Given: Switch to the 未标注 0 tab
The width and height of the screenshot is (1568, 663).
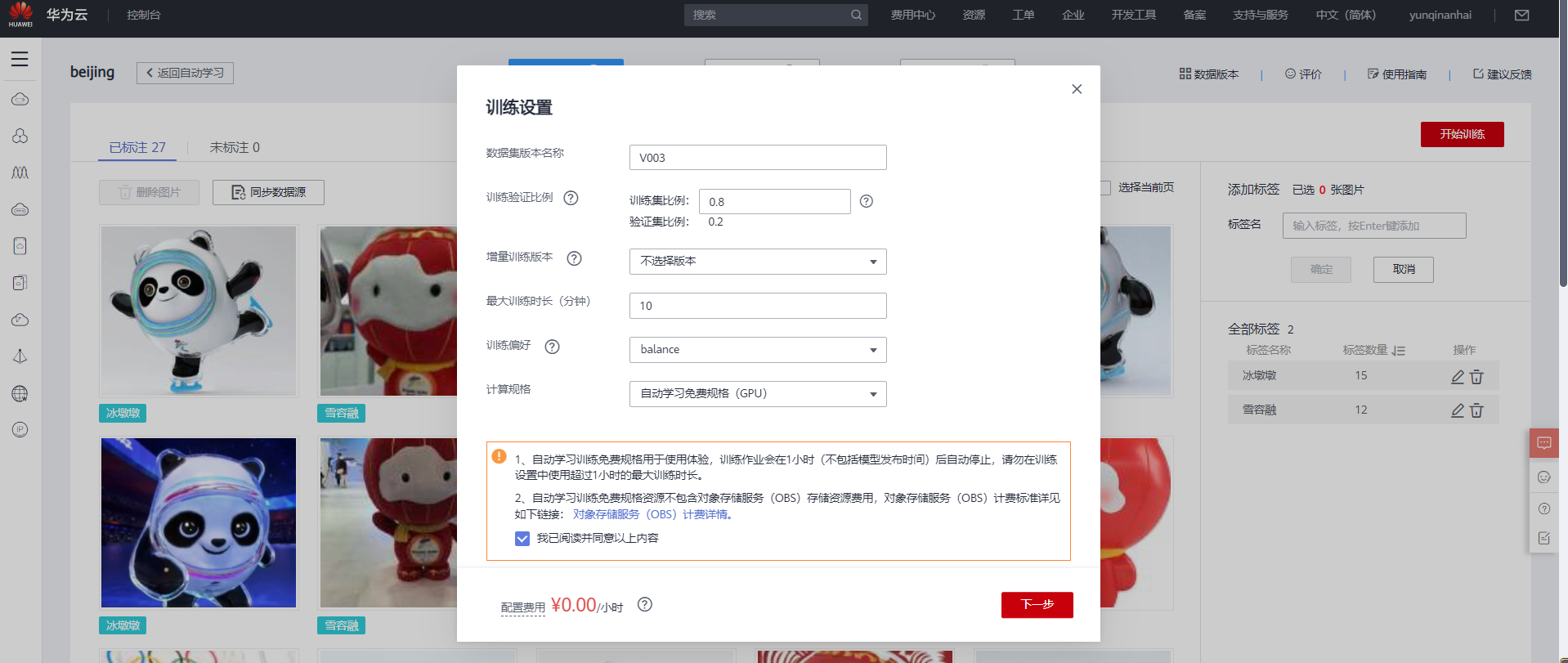Looking at the screenshot, I should point(235,147).
